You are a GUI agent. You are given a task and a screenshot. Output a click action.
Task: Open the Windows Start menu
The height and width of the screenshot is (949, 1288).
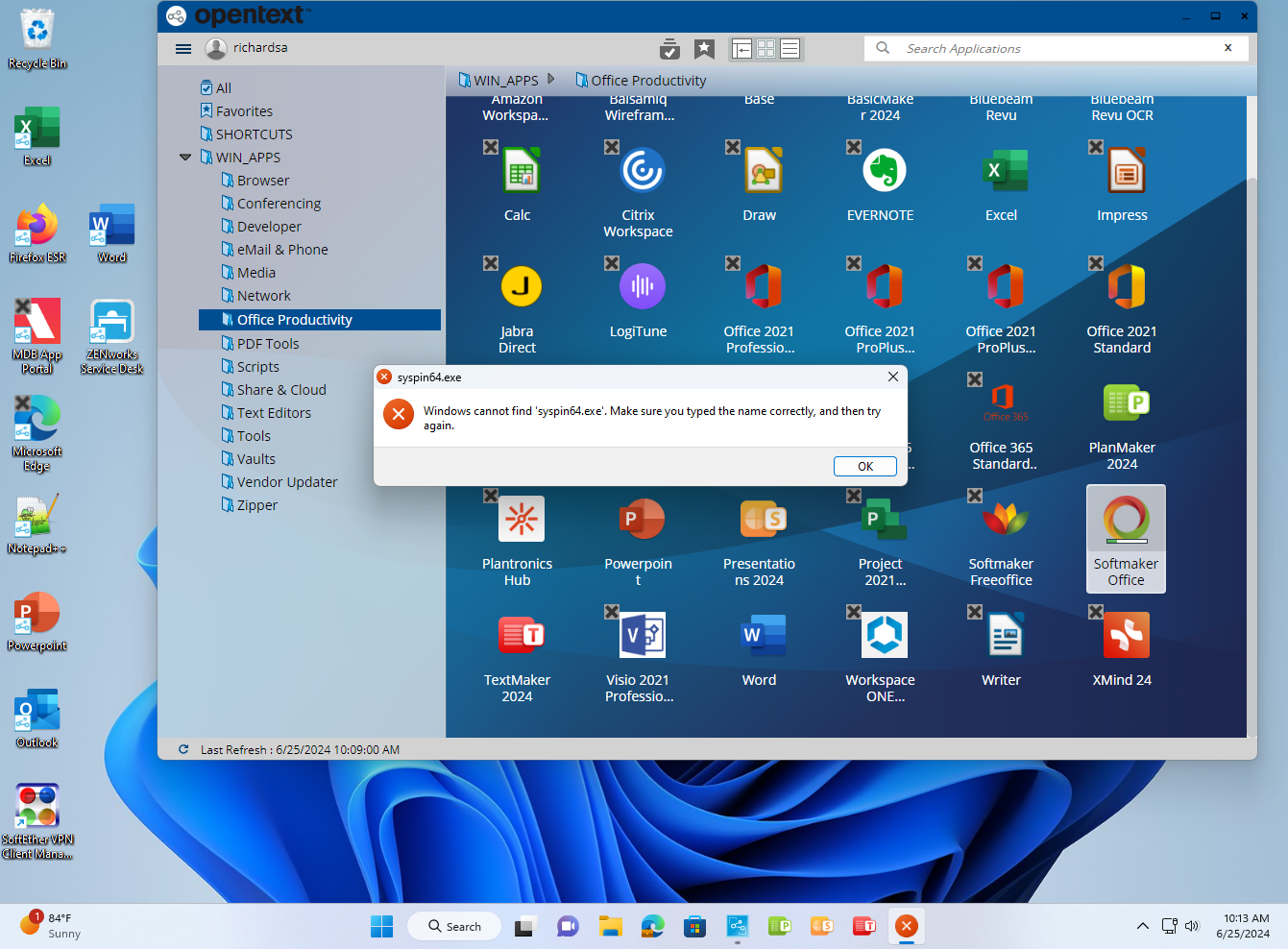click(381, 926)
